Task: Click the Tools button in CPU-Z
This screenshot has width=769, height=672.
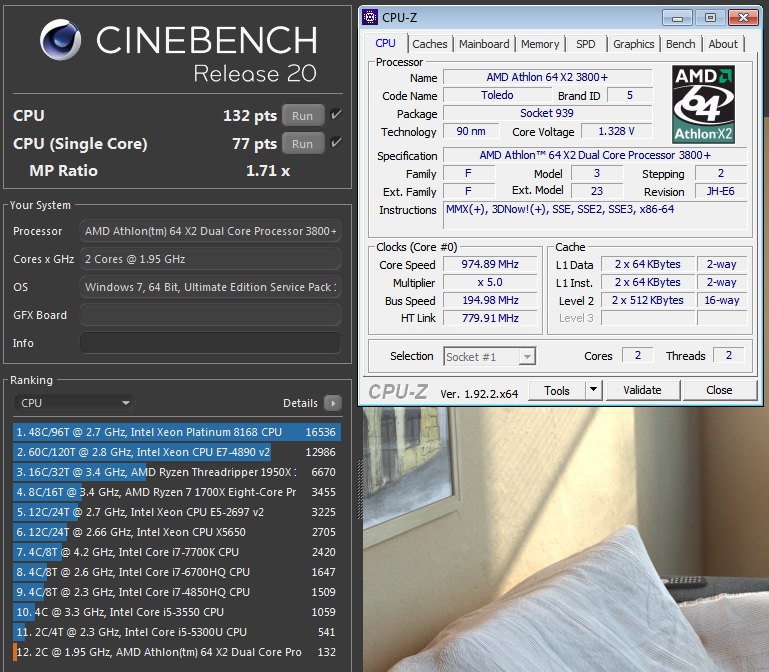Action: pos(557,390)
